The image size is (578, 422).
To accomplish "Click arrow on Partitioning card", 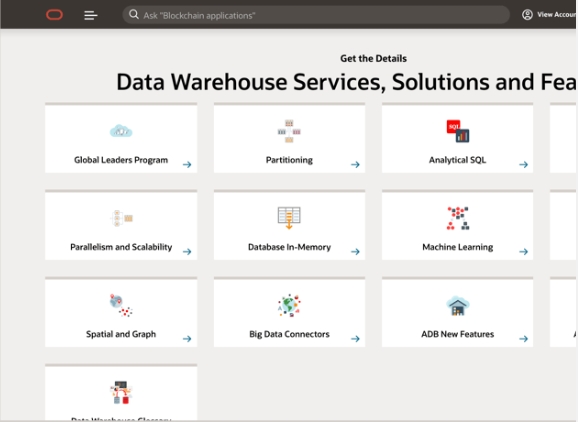I will click(355, 164).
